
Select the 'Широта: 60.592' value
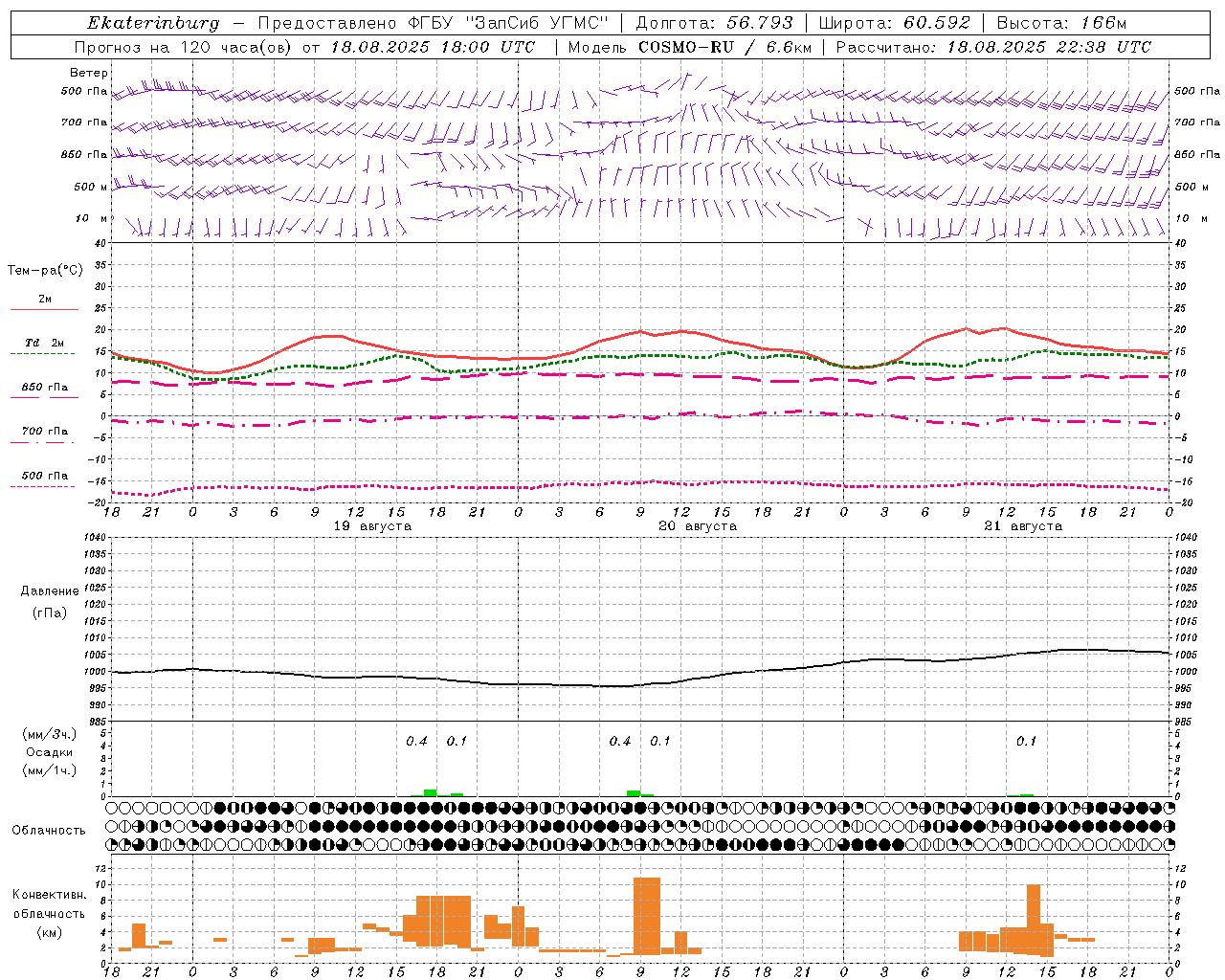[894, 23]
